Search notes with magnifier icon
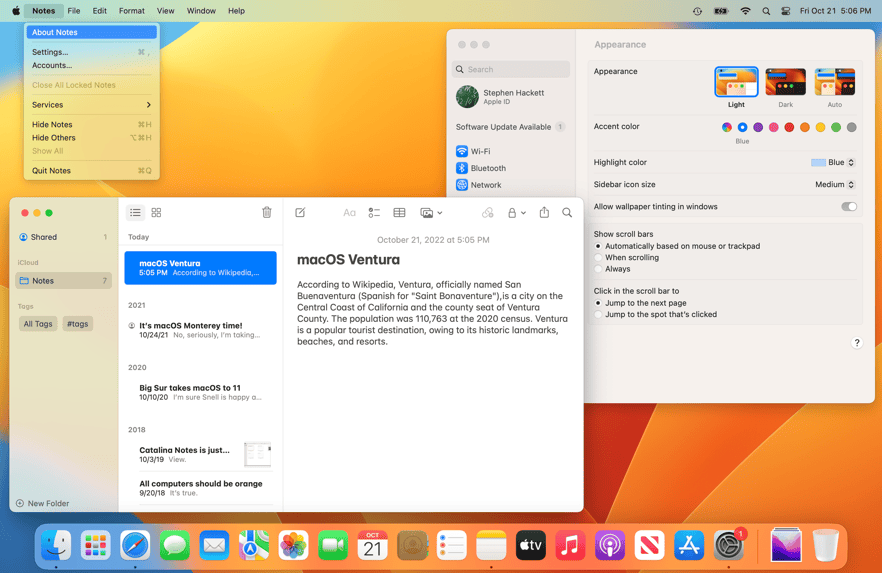Image resolution: width=882 pixels, height=573 pixels. 567,213
